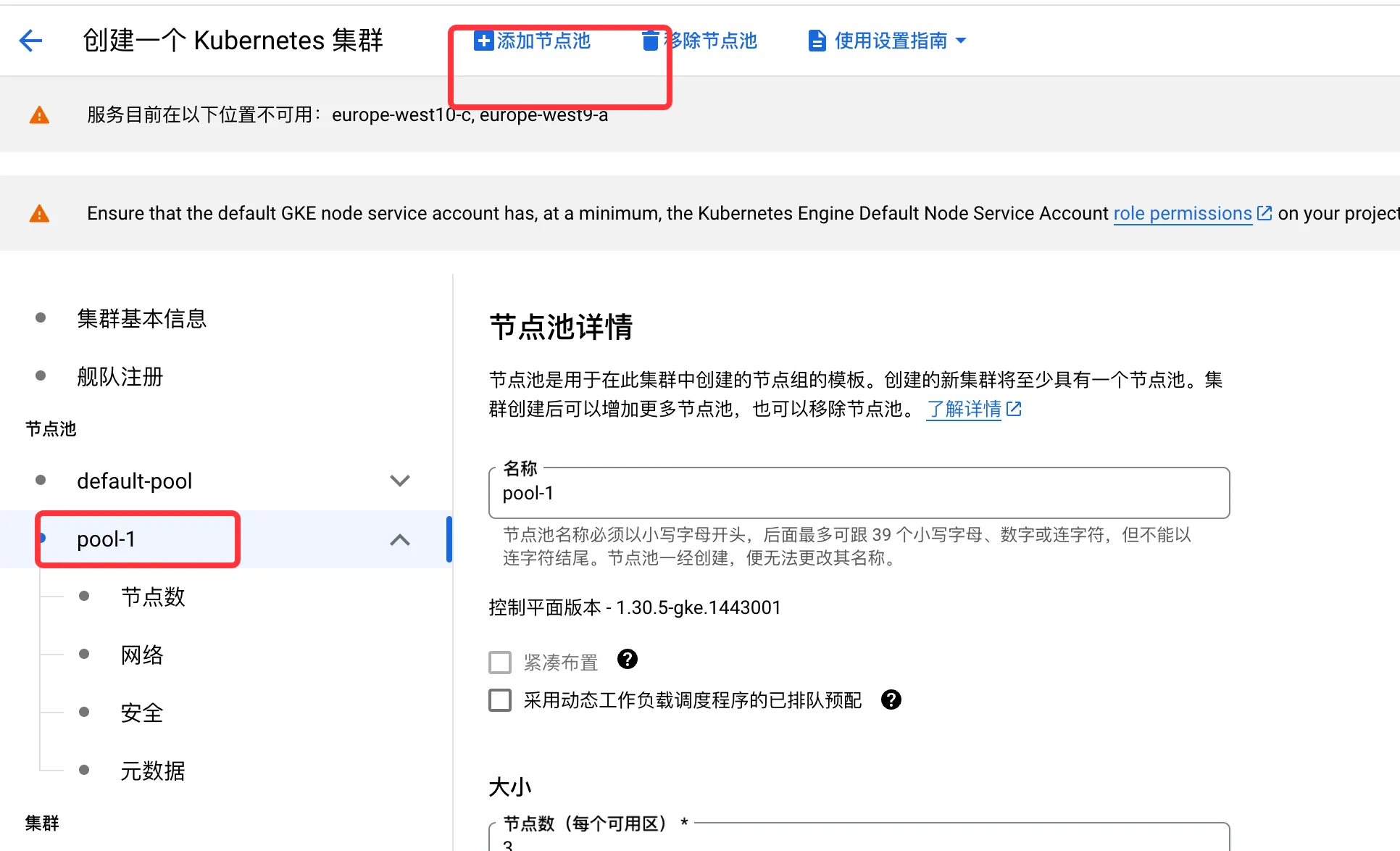Click help icon next to 紧凑布置
This screenshot has width=1400, height=851.
pos(627,659)
